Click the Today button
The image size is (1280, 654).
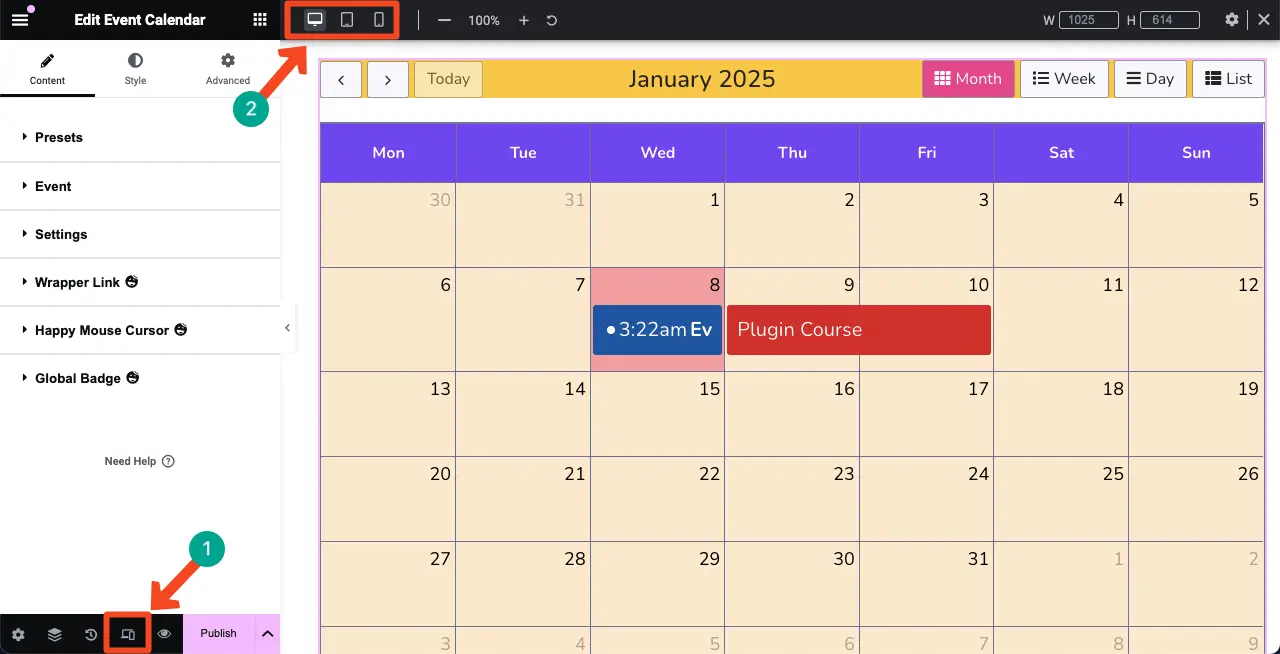[x=448, y=79]
